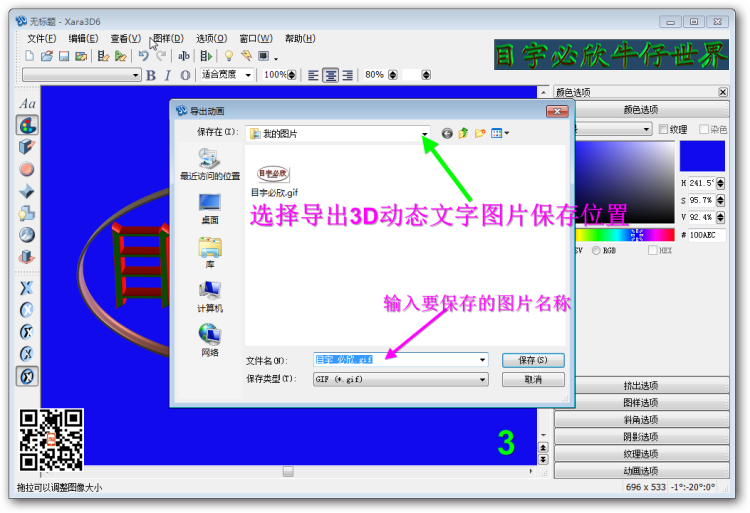
Task: Enable the 纹理 texture checkbox
Action: point(663,129)
